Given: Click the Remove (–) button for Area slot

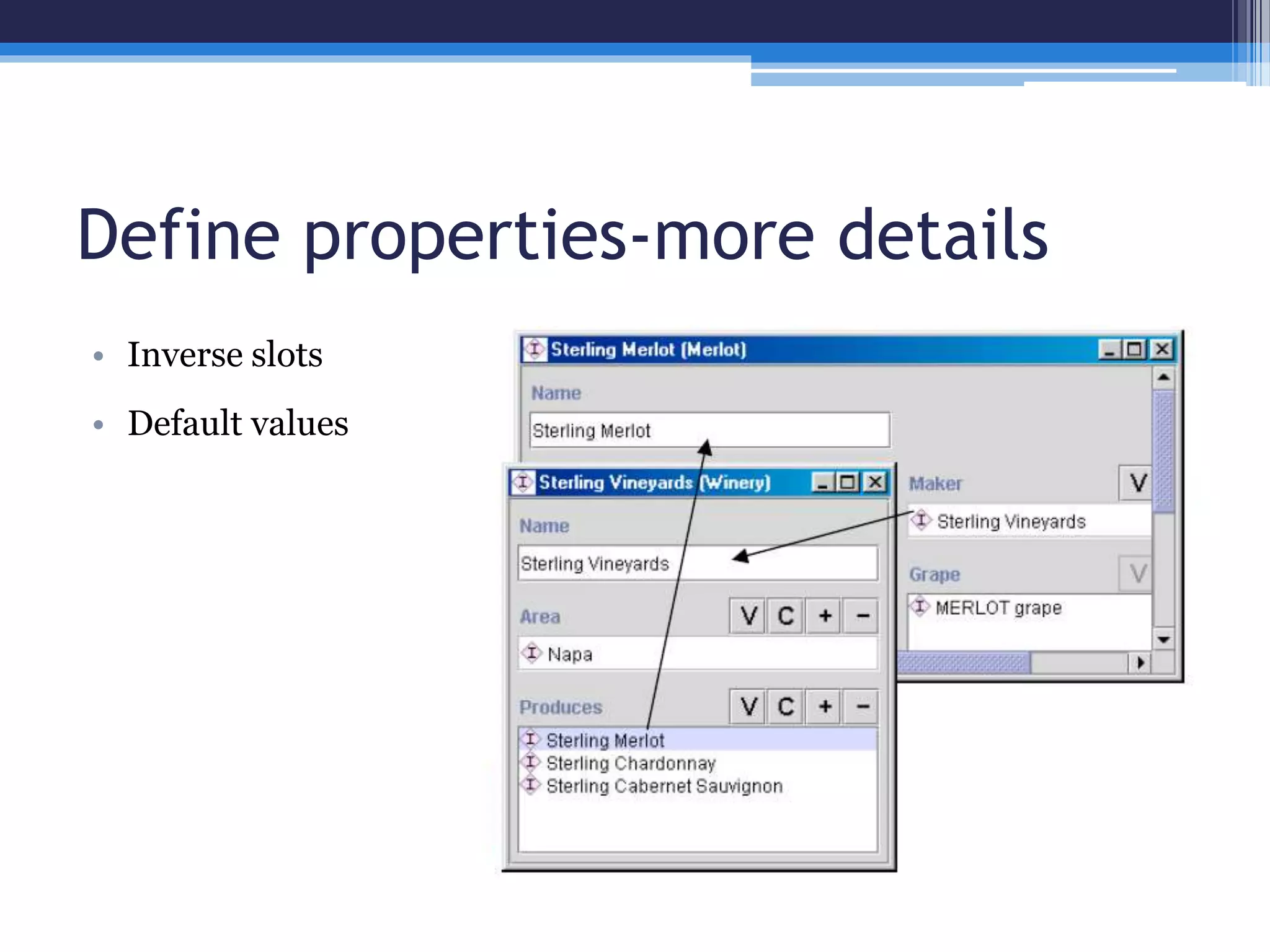Looking at the screenshot, I should click(x=862, y=616).
